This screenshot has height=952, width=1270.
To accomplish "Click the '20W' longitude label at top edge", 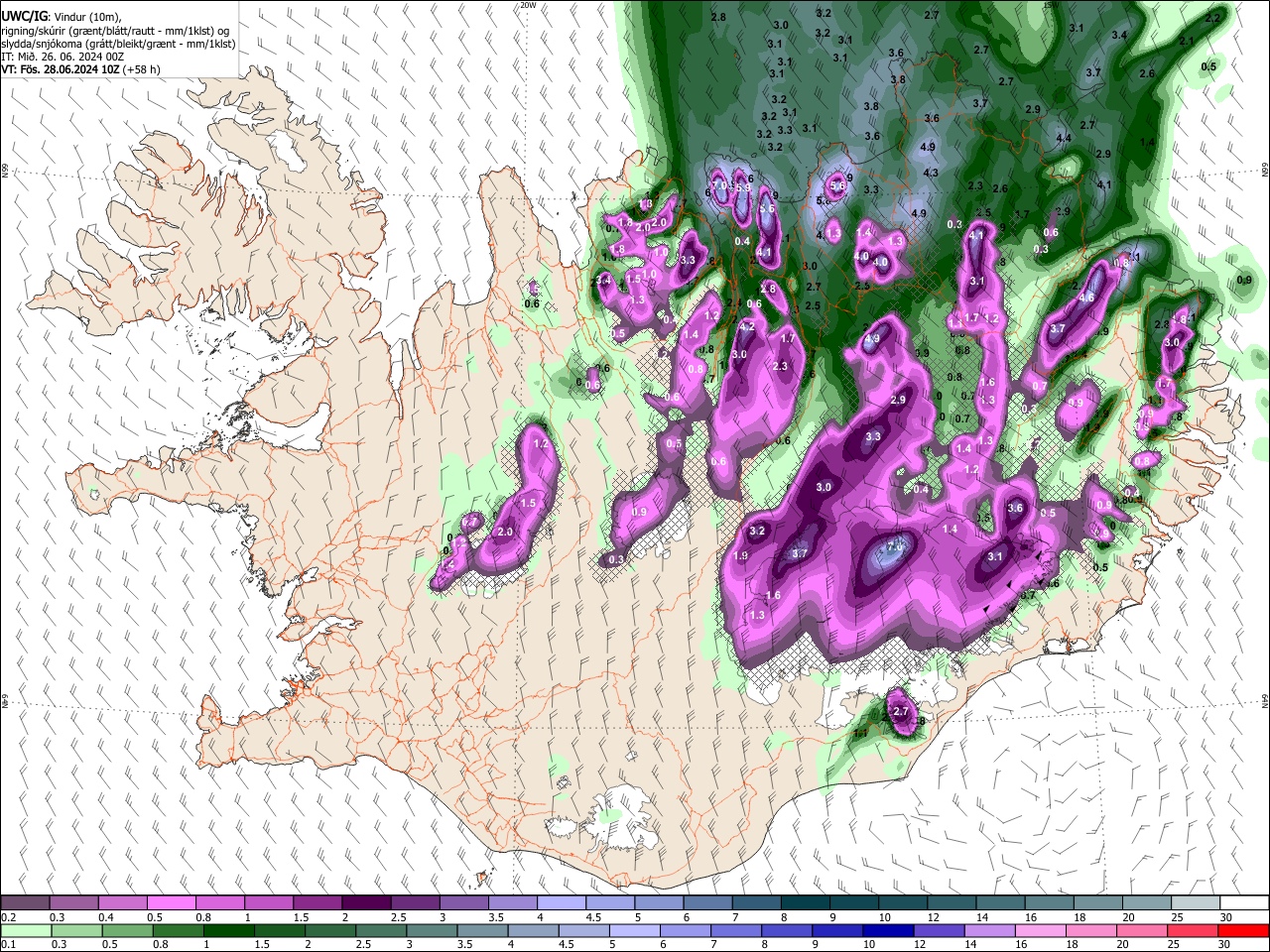I will (x=528, y=5).
